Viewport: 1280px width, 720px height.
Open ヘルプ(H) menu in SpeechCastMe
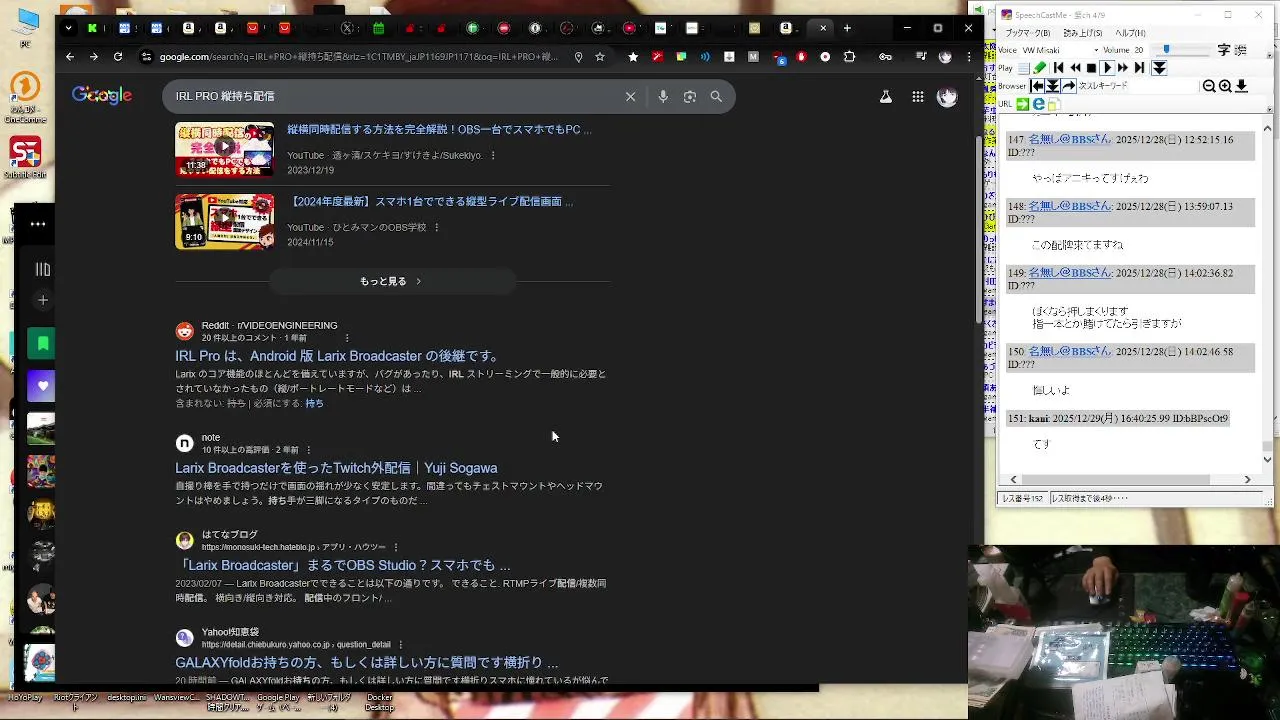(1130, 33)
